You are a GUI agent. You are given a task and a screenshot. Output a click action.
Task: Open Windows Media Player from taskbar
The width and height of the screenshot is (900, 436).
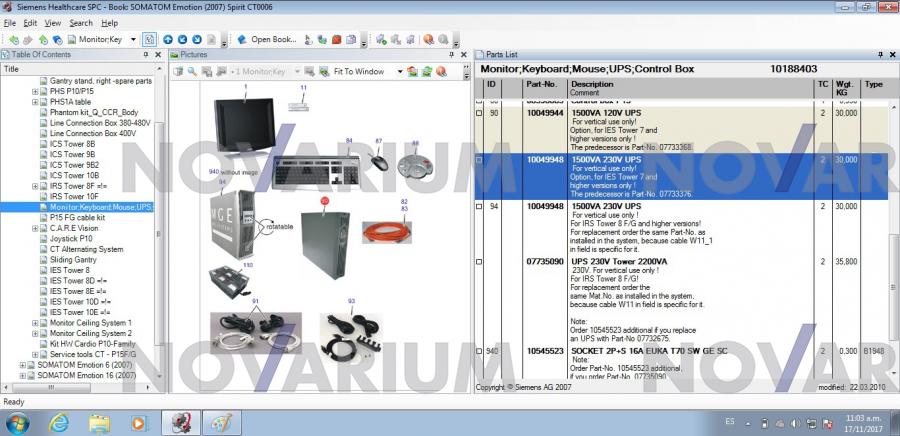139,422
